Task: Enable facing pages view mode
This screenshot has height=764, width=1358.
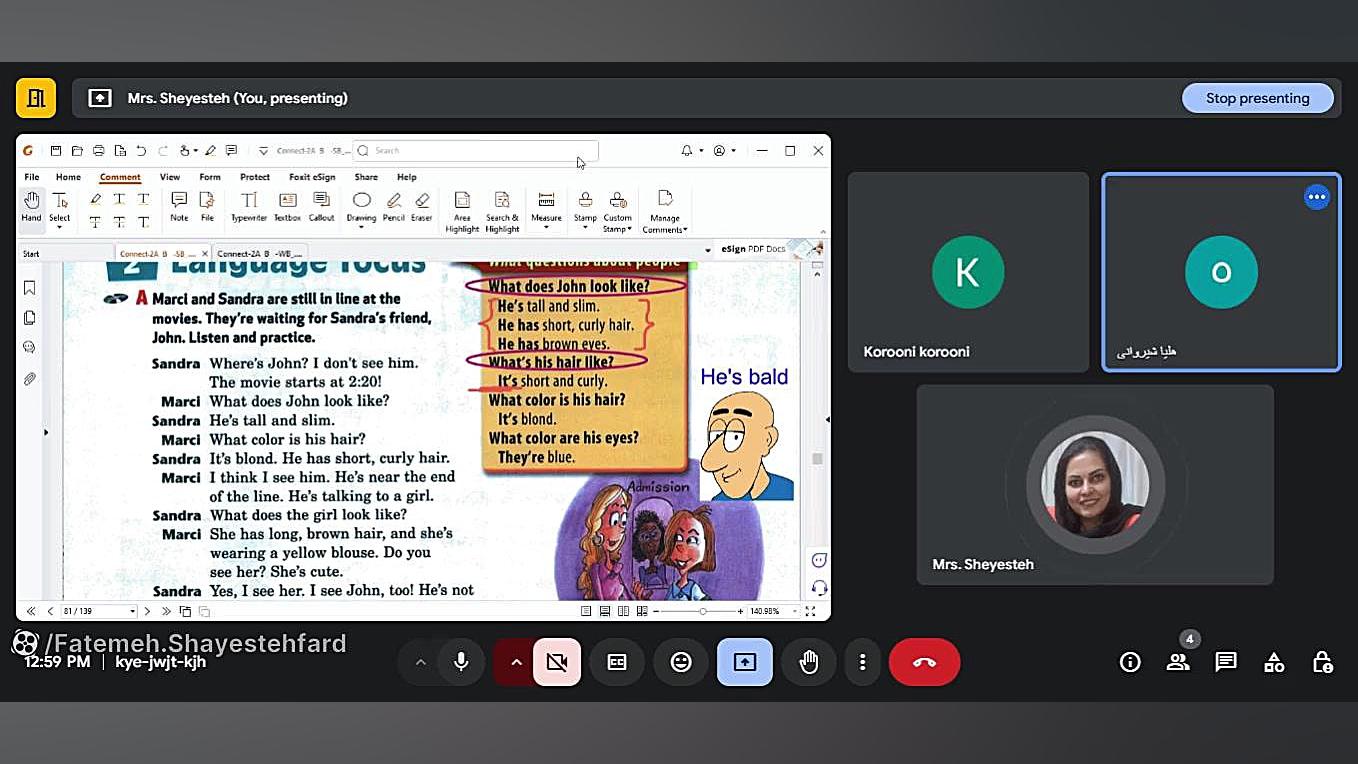Action: pyautogui.click(x=624, y=611)
